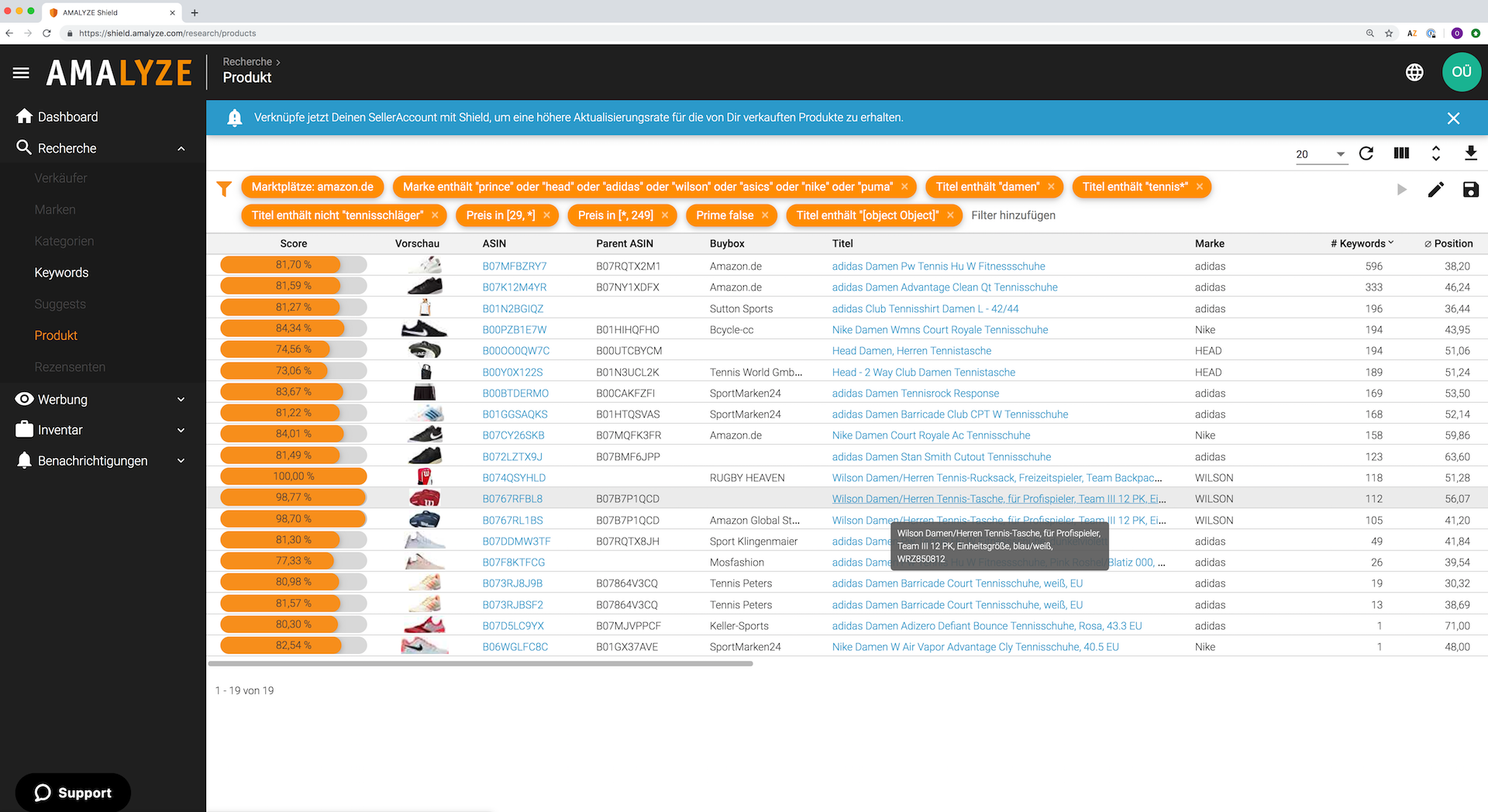Select Verkäufer in the sidebar
Viewport: 1488px width, 812px height.
[x=60, y=178]
